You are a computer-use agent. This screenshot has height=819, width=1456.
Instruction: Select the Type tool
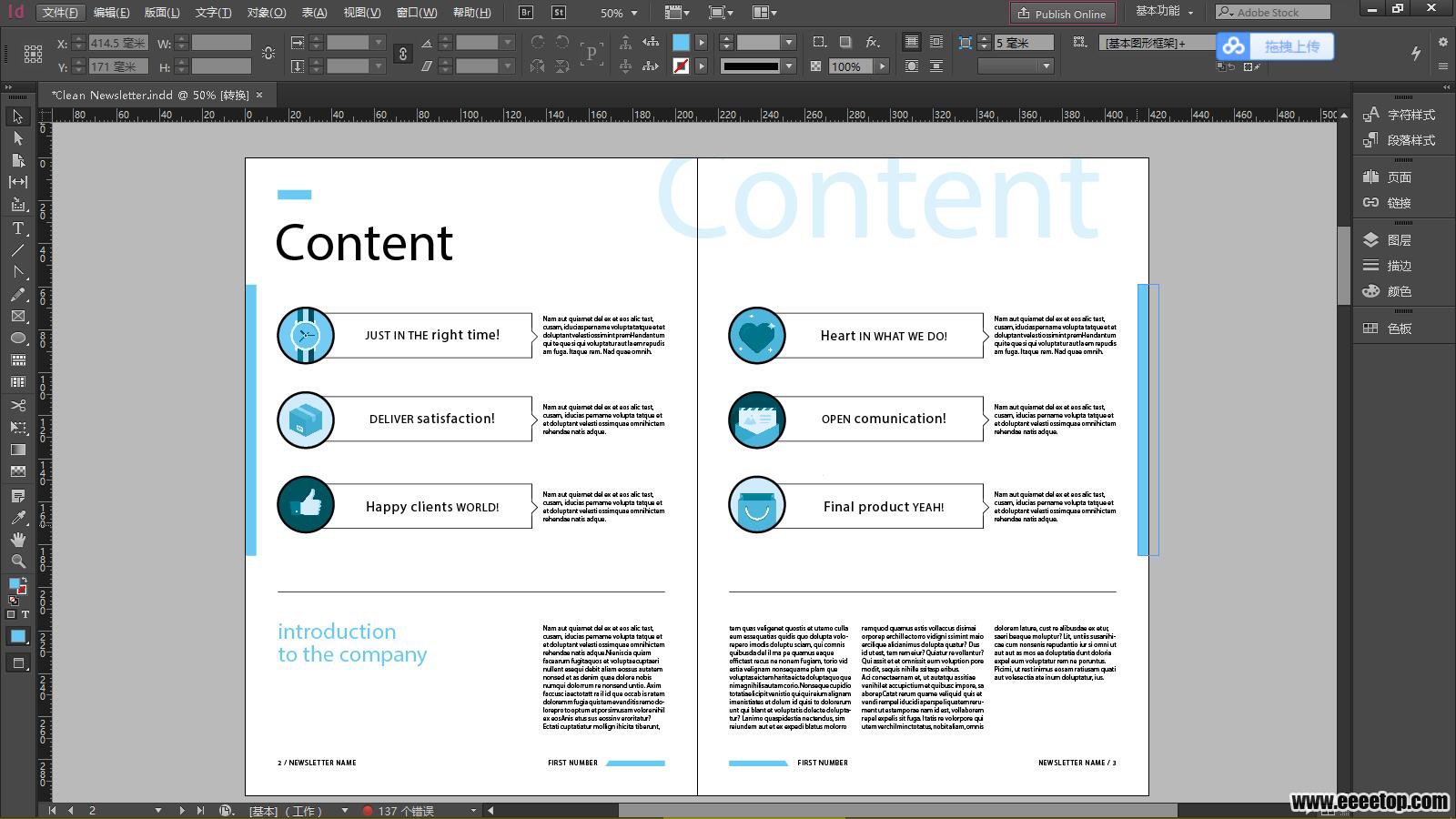point(18,227)
